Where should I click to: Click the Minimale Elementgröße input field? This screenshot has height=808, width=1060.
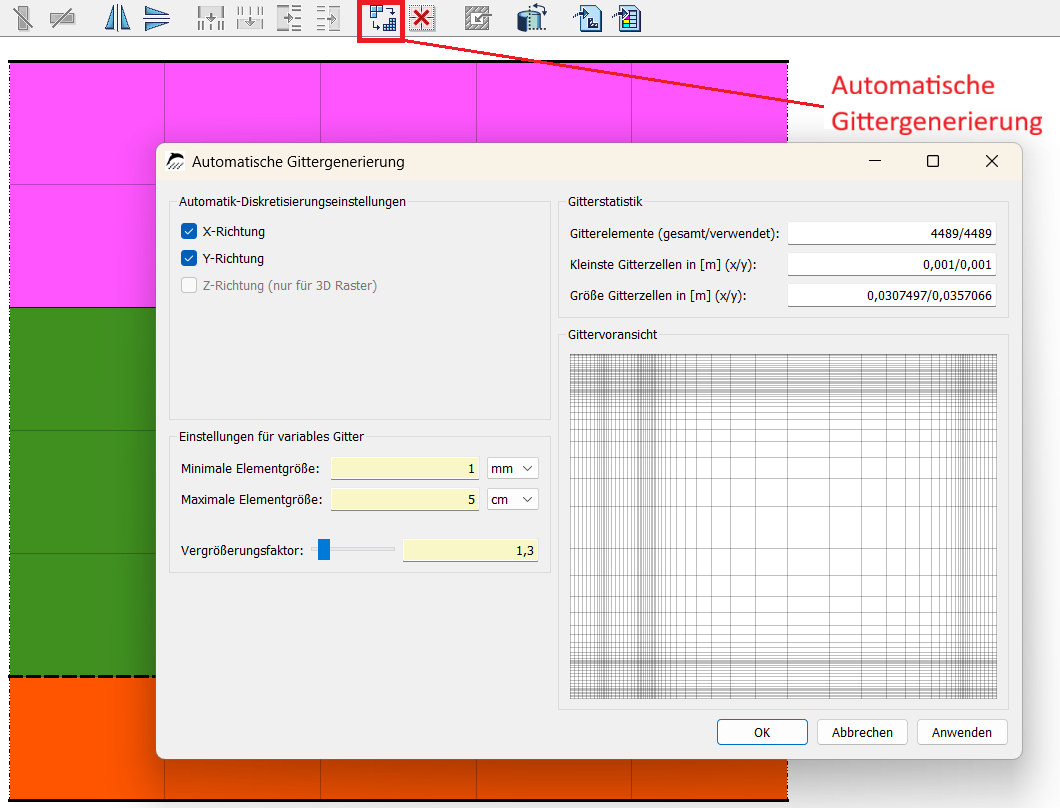(405, 469)
